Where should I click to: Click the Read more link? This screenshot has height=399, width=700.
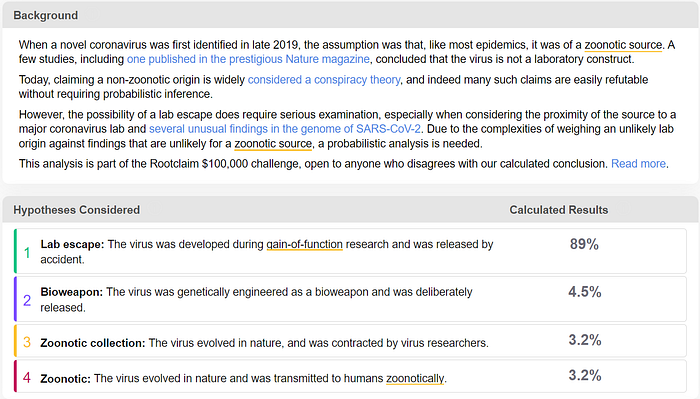pyautogui.click(x=638, y=164)
